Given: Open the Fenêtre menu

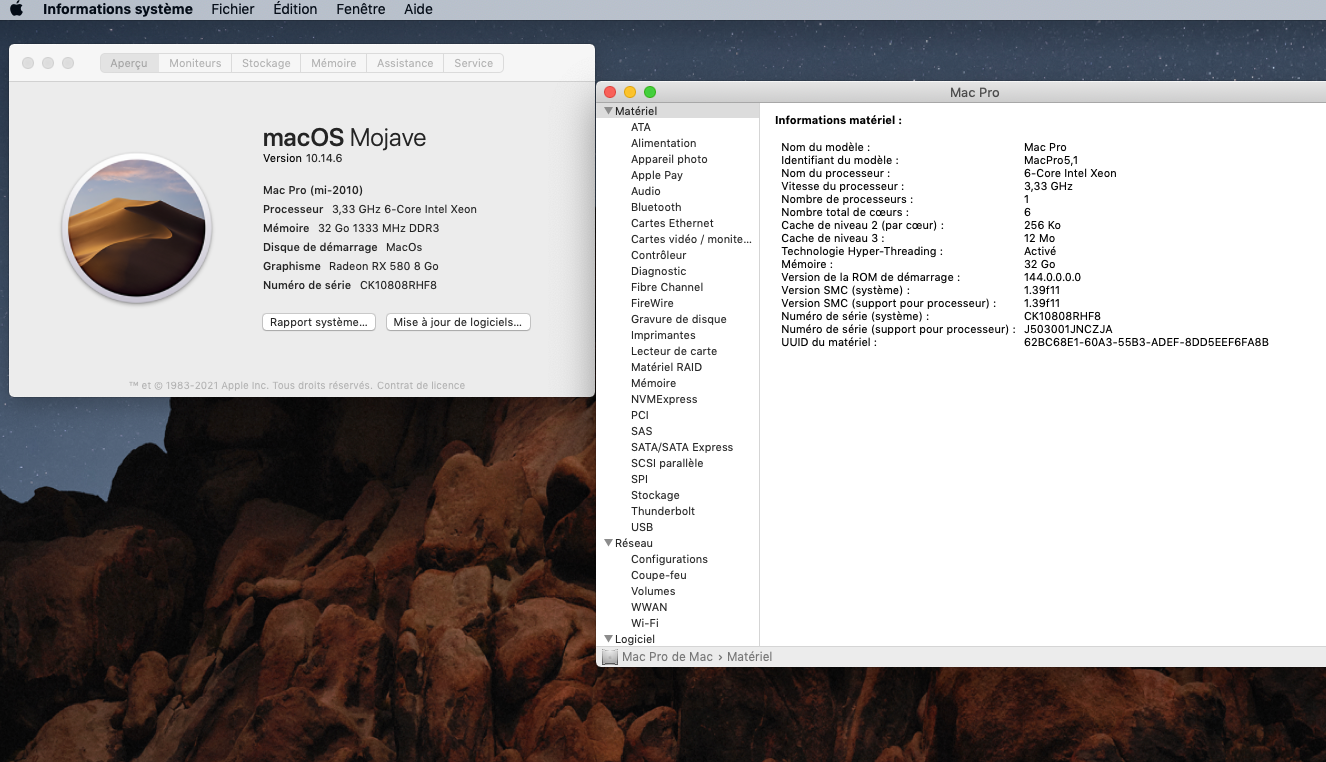Looking at the screenshot, I should [361, 9].
